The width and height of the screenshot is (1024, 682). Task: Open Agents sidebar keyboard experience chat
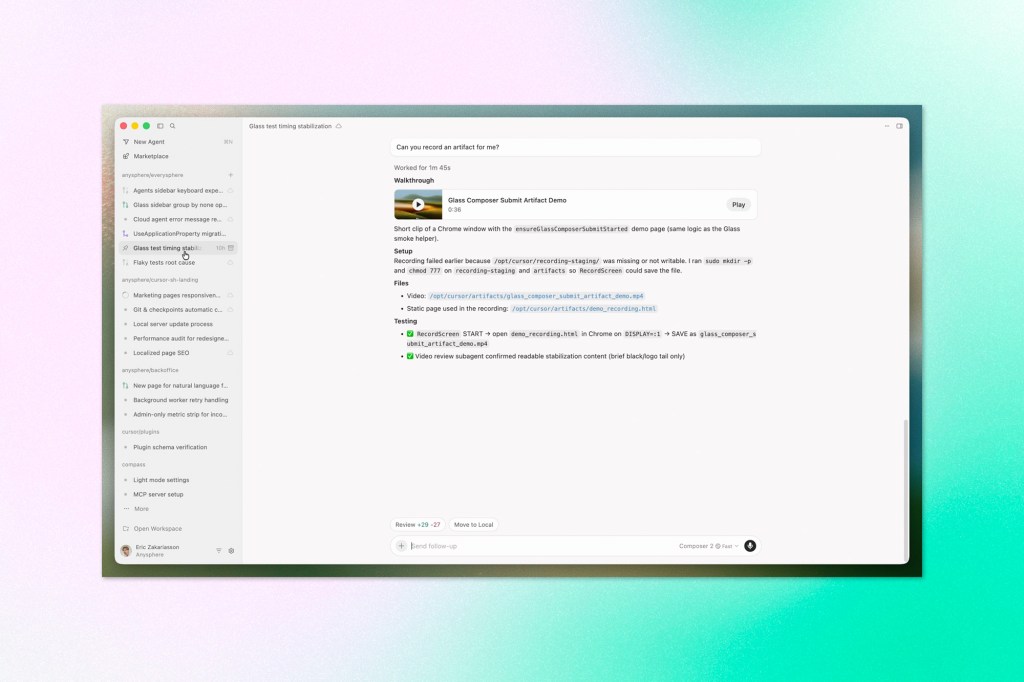[178, 191]
